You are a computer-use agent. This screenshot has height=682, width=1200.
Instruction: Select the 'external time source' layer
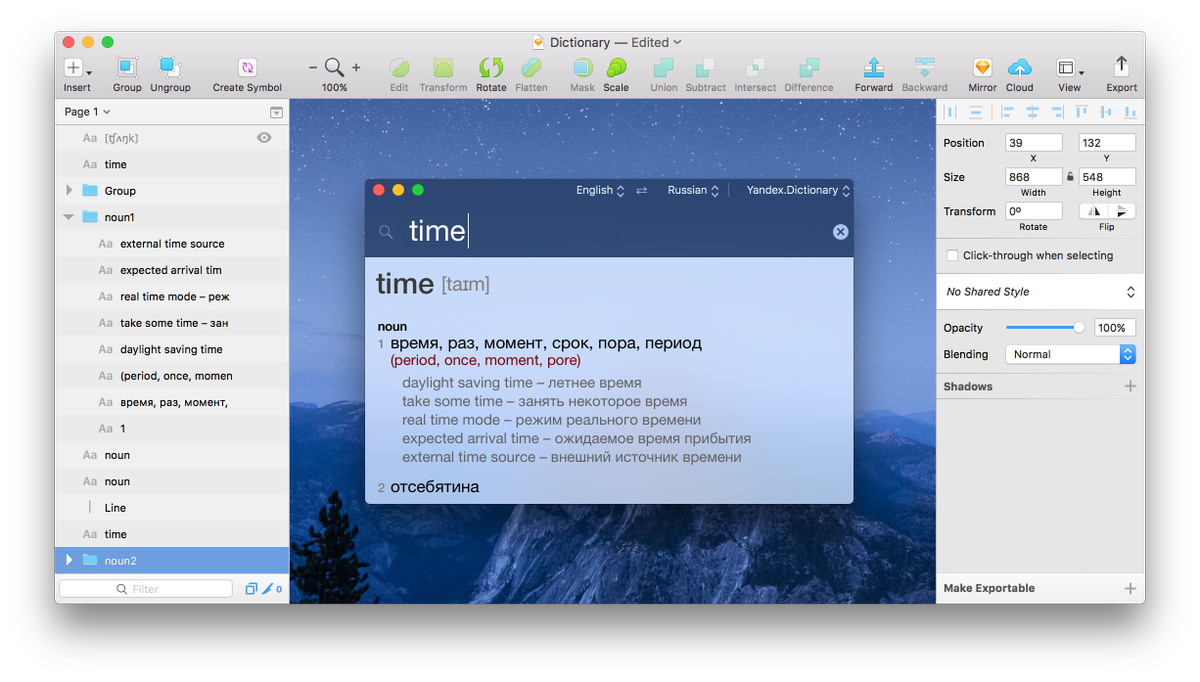[x=172, y=243]
